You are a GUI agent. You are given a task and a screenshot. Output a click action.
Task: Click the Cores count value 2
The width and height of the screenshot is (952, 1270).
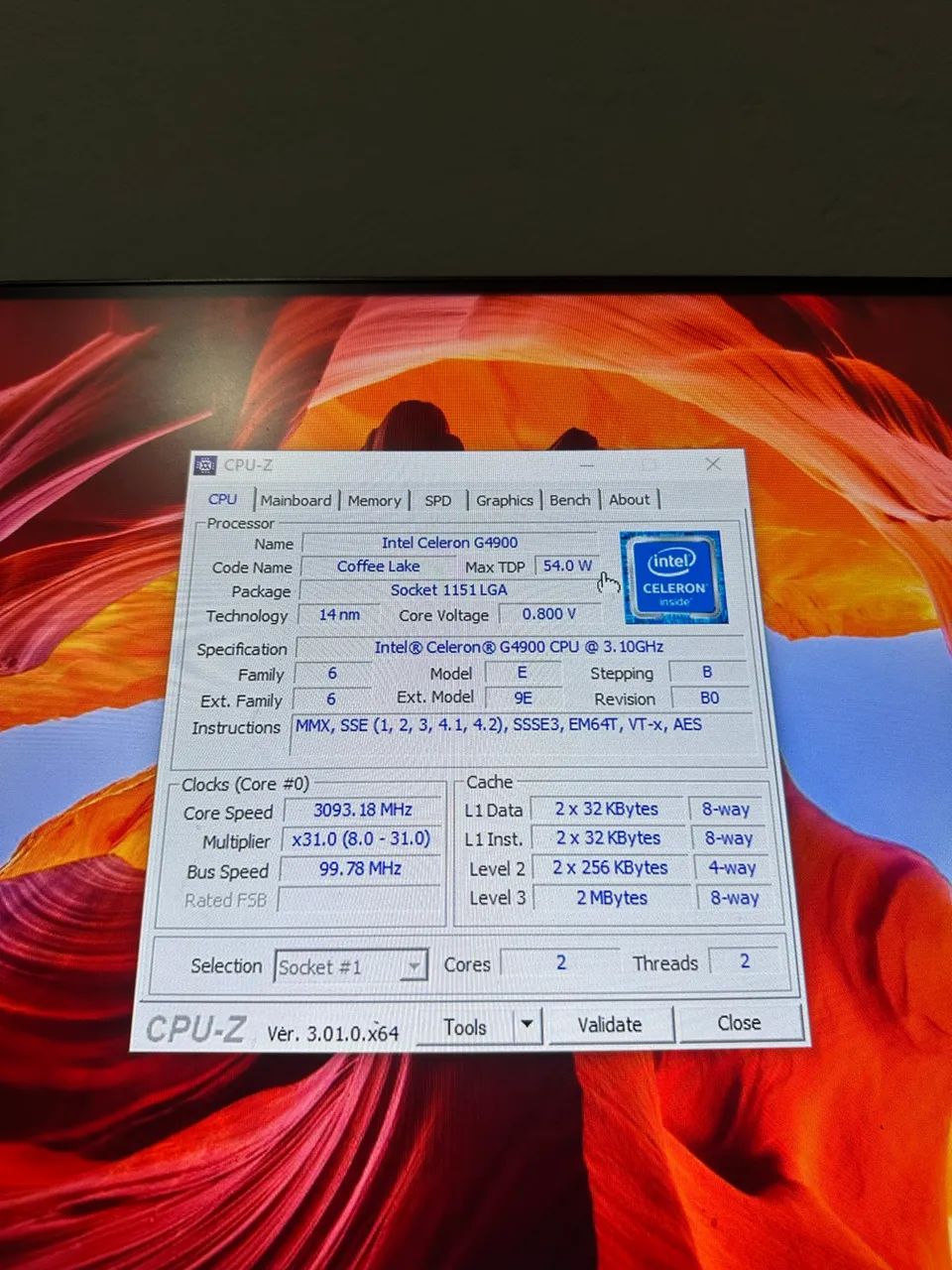pyautogui.click(x=561, y=962)
